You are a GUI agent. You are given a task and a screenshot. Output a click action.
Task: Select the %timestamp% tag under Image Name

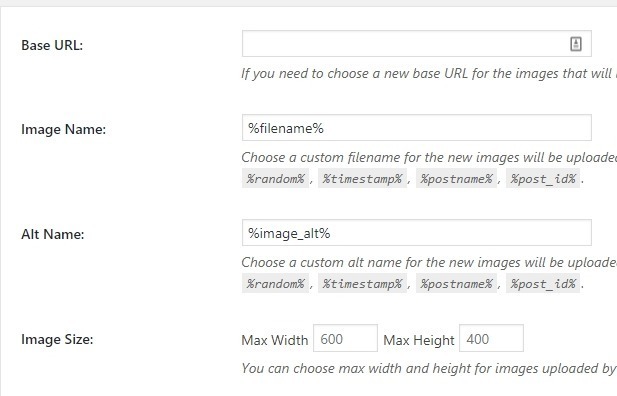[x=362, y=179]
